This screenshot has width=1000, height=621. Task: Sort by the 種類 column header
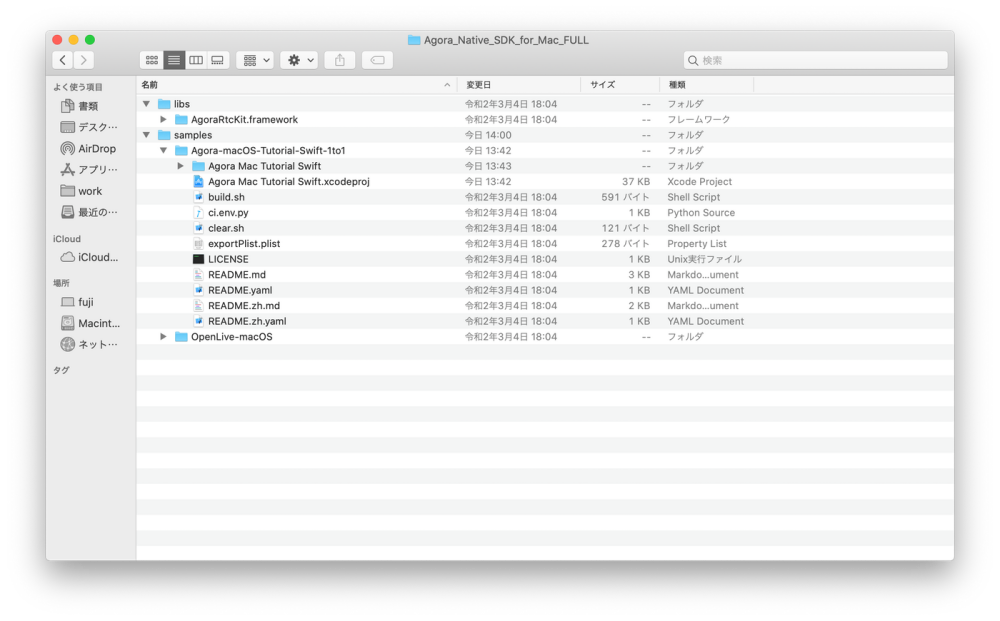pos(707,85)
